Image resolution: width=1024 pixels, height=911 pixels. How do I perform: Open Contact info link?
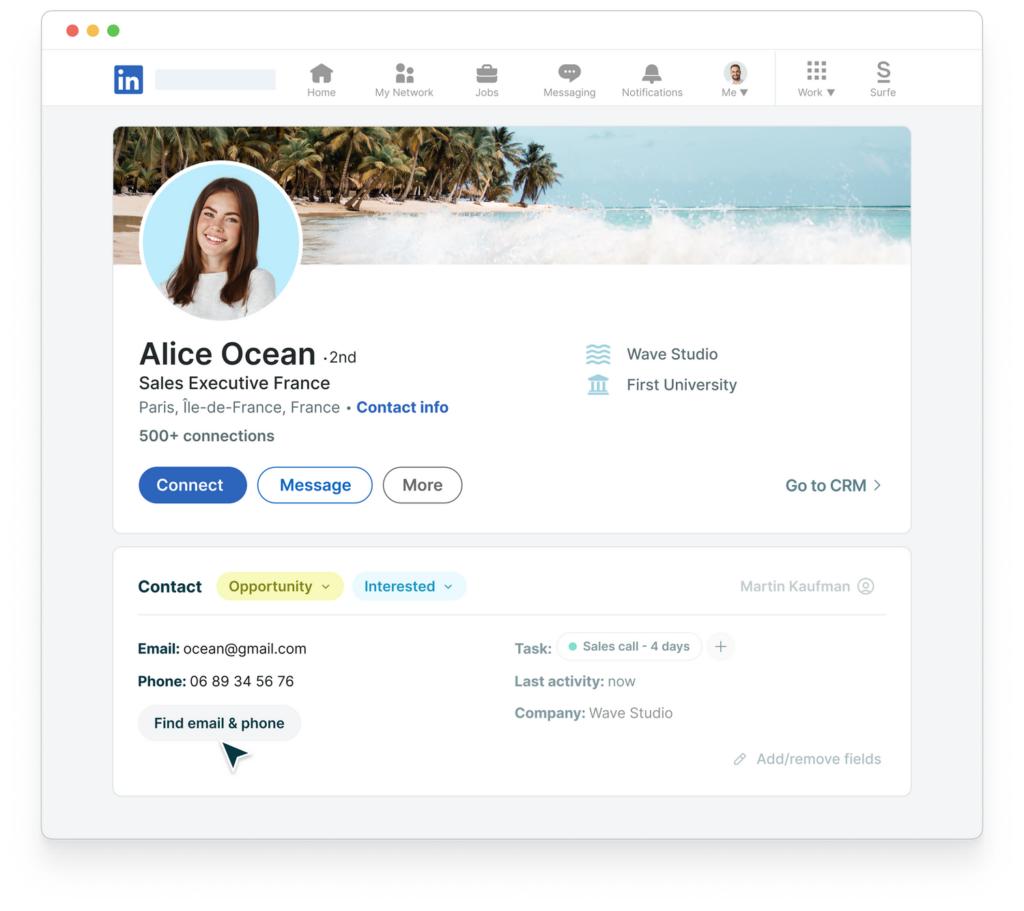(x=402, y=407)
